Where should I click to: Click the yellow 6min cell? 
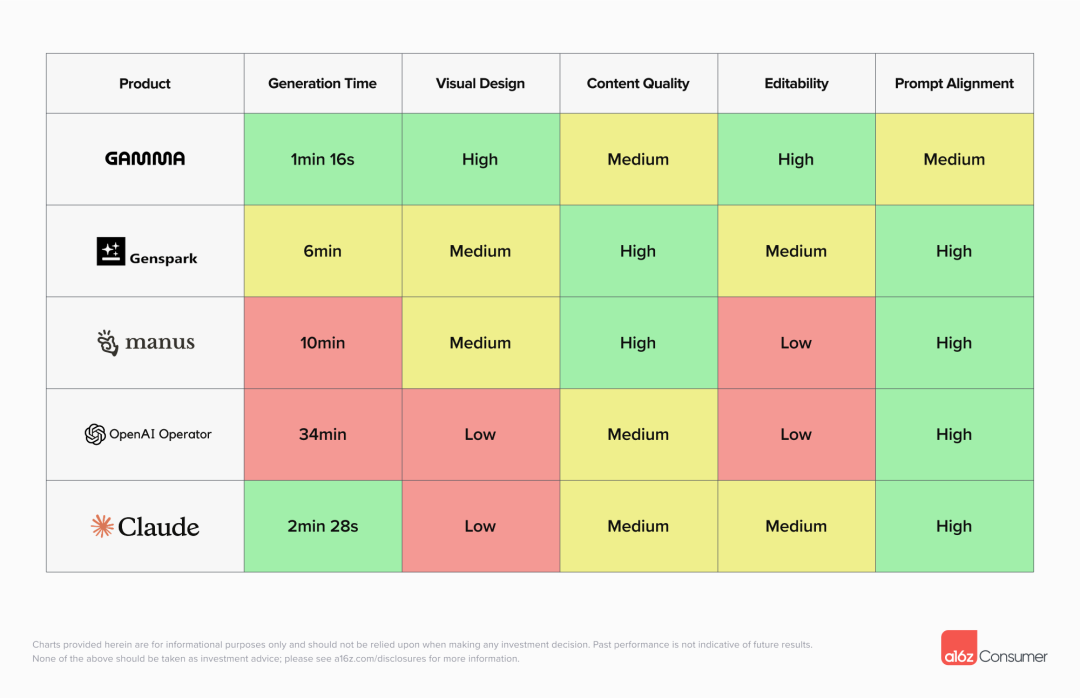(322, 251)
